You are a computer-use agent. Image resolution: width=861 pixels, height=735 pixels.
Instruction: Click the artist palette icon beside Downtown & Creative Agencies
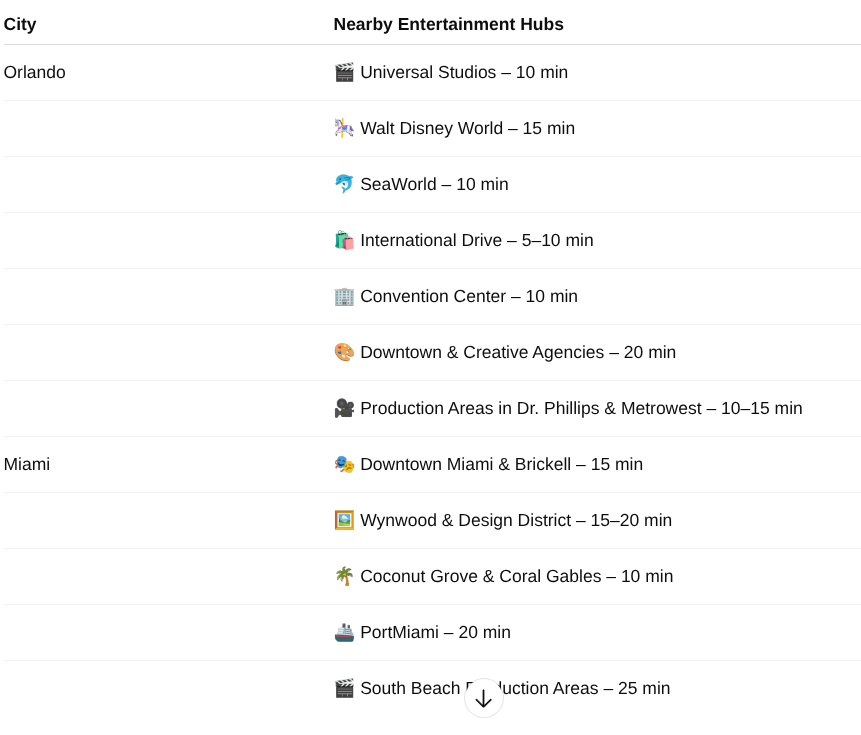click(344, 352)
